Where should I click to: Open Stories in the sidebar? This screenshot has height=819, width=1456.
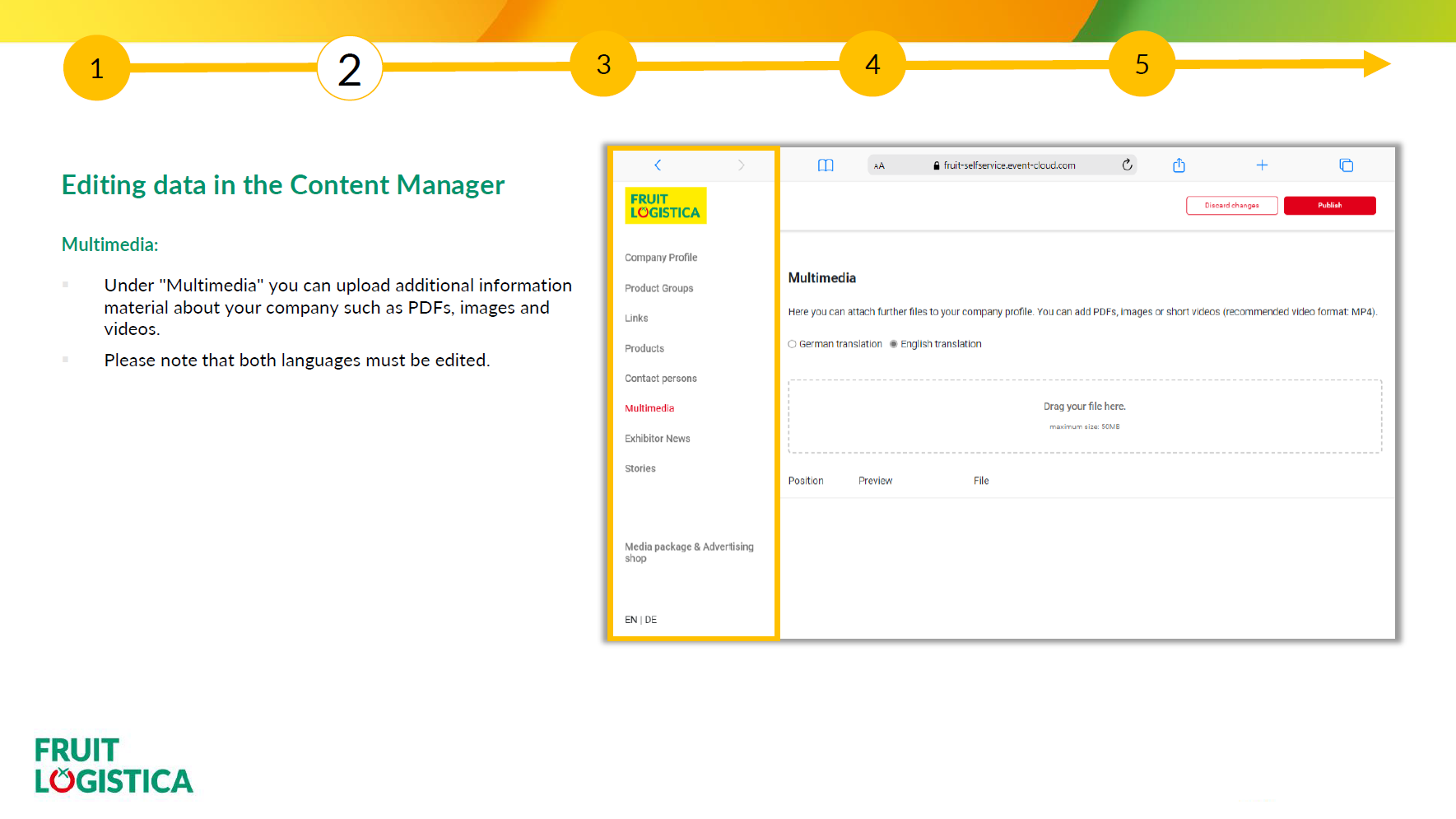click(x=640, y=468)
